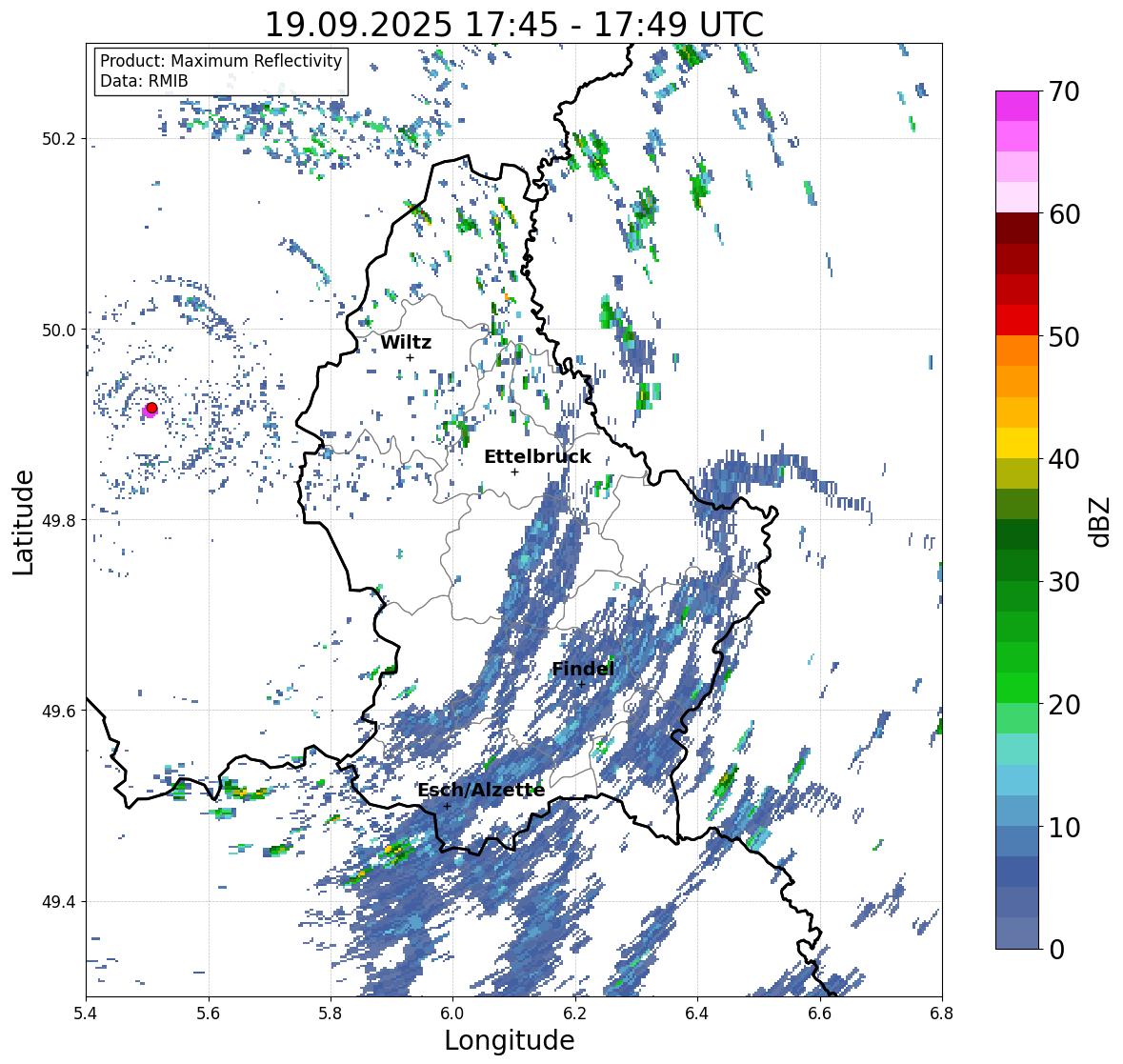1123x1064 pixels.
Task: Click the 0 value on the colorbar
Action: [1056, 950]
